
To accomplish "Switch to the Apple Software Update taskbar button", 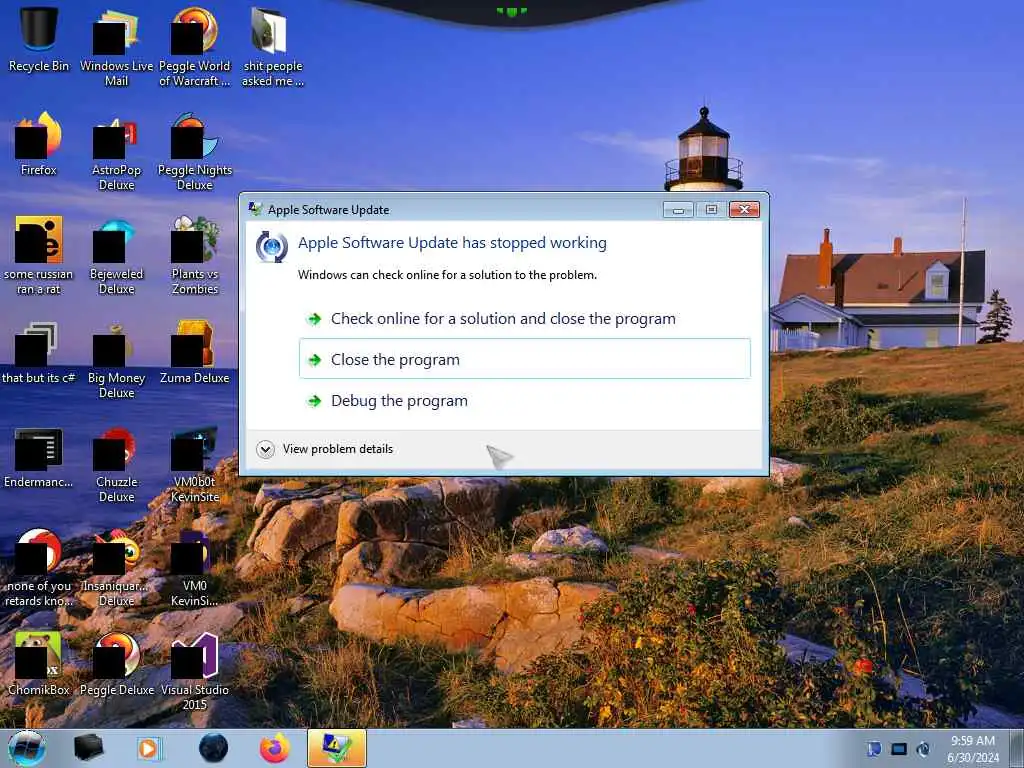I will (x=337, y=748).
